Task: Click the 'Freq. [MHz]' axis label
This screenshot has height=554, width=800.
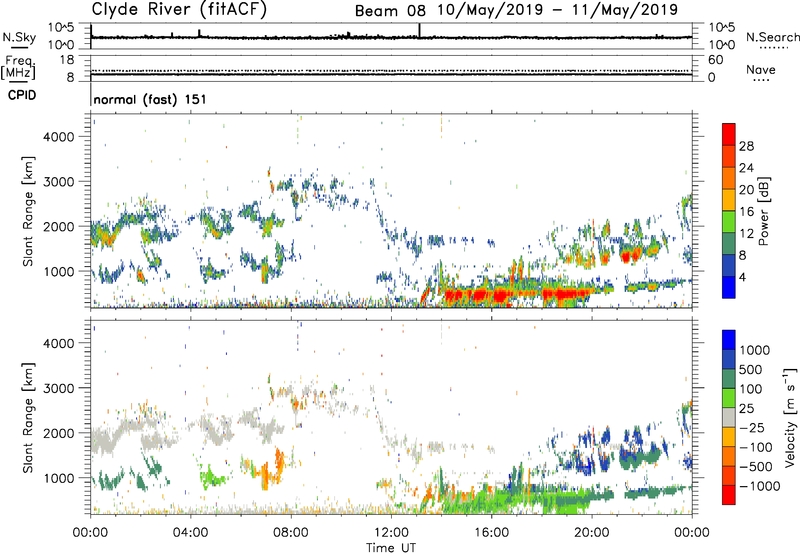Action: pyautogui.click(x=19, y=67)
